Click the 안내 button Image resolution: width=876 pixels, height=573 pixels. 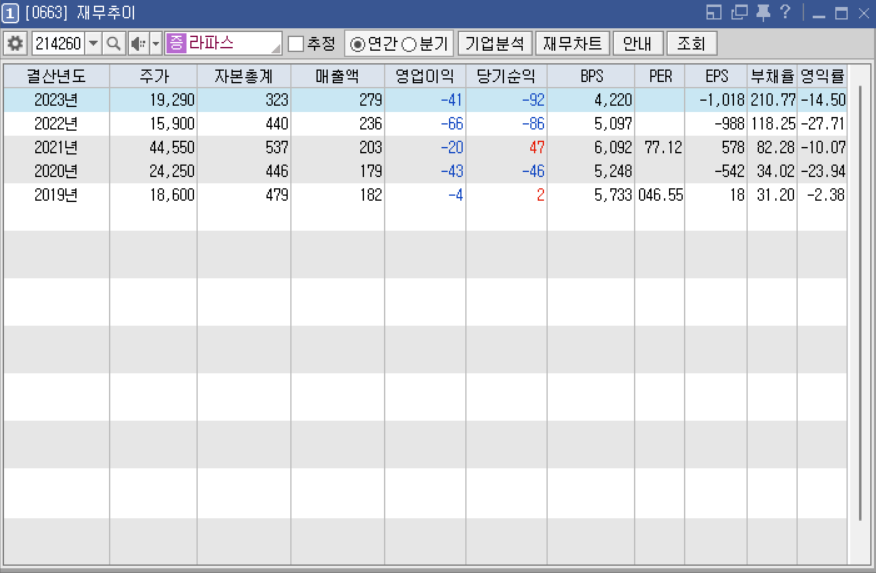point(637,44)
